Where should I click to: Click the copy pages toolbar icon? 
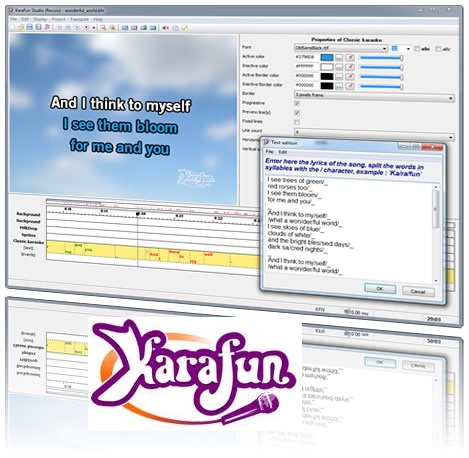tap(175, 28)
